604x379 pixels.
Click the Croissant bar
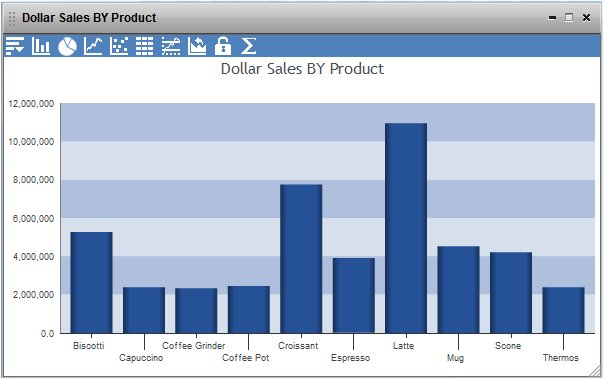coord(301,259)
